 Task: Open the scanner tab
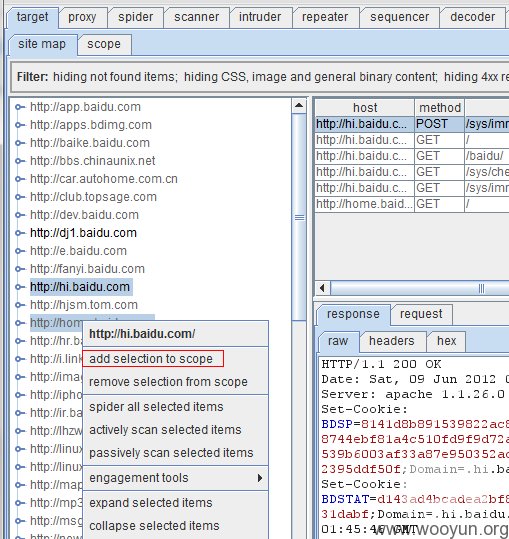(197, 17)
